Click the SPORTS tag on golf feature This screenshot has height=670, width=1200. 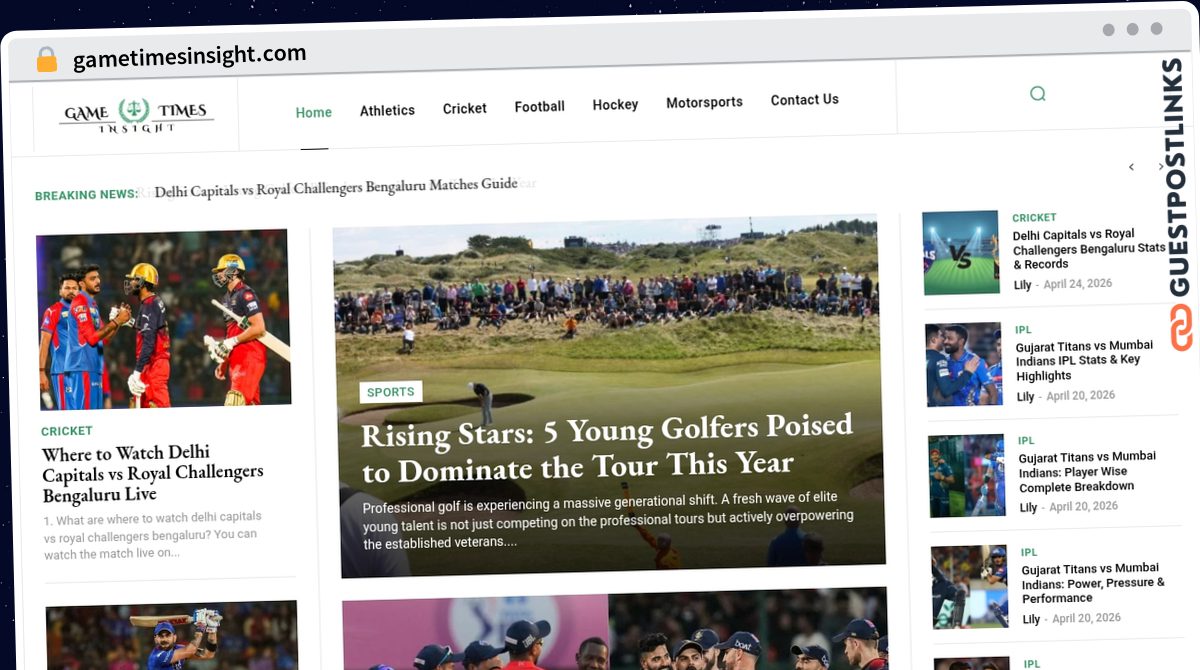391,392
